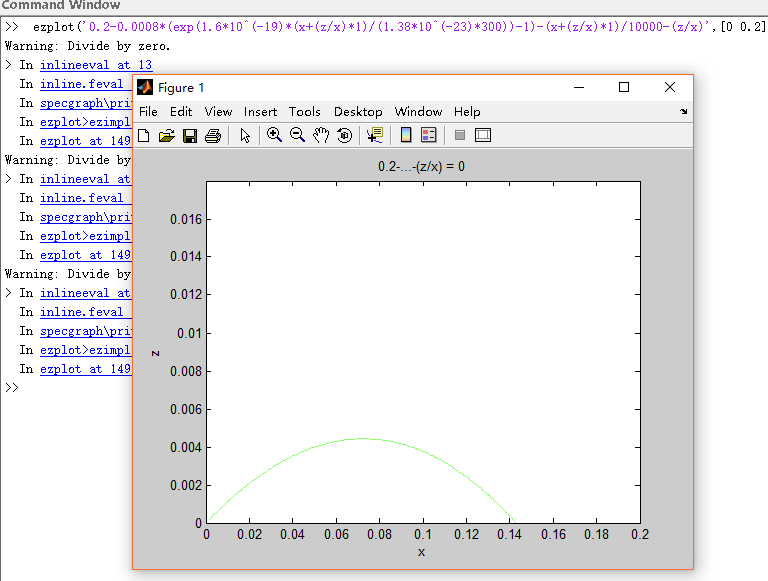Screen dimensions: 768x581
Task: Select the Zoom Out magnifier tool
Action: [297, 135]
